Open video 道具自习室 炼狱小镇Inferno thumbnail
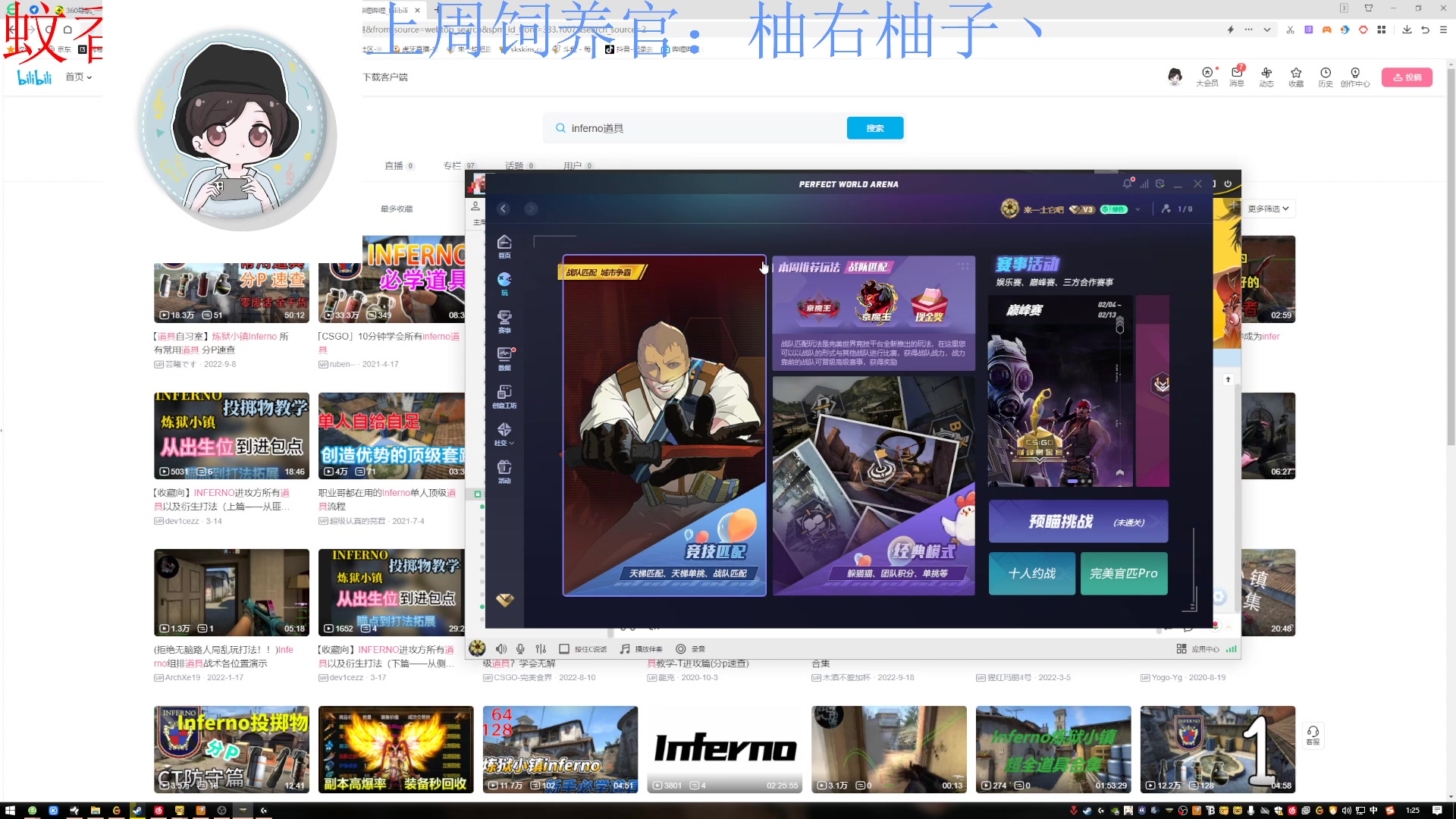Image resolution: width=1456 pixels, height=819 pixels. (231, 292)
